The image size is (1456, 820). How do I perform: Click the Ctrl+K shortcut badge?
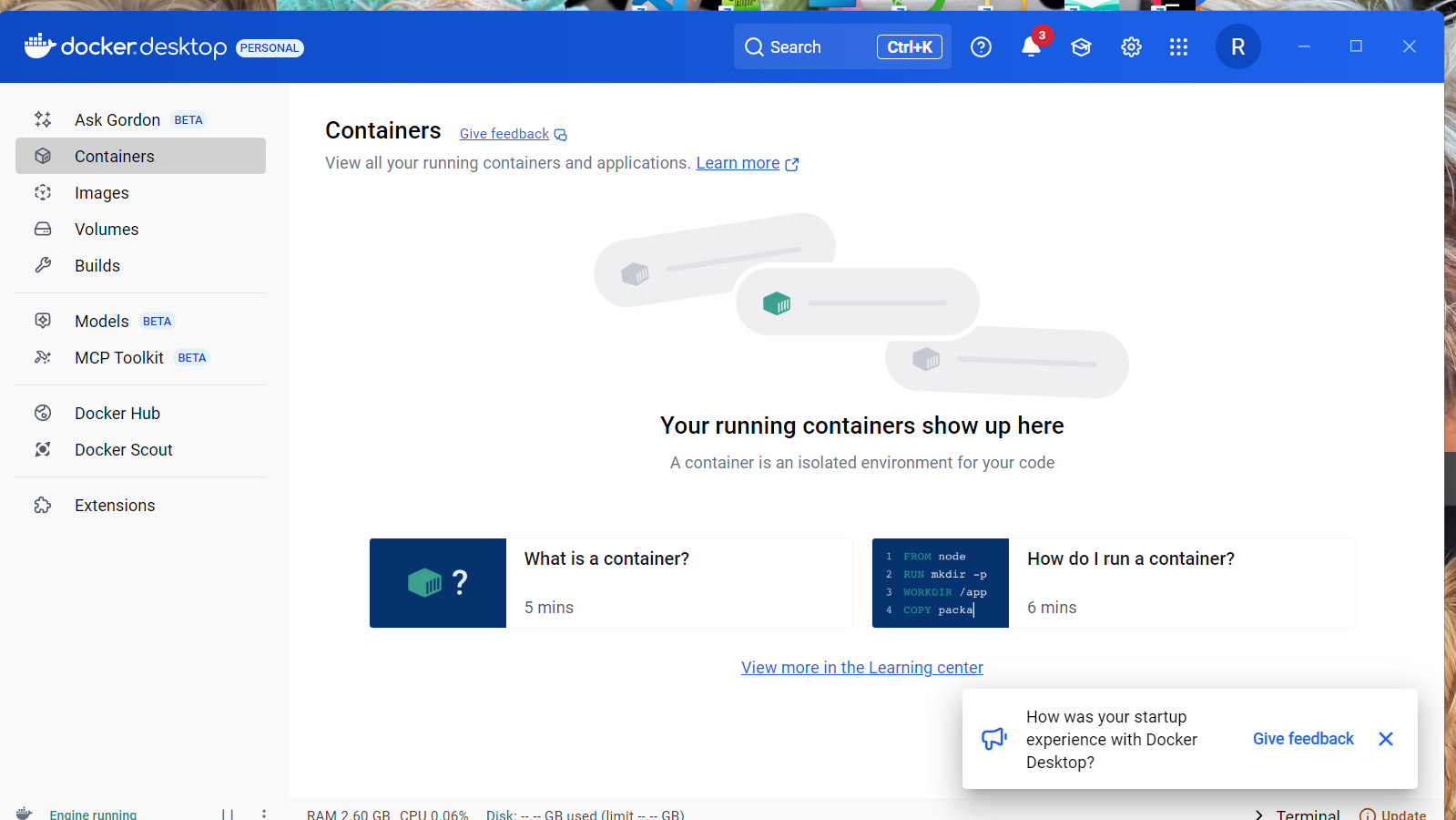point(910,46)
